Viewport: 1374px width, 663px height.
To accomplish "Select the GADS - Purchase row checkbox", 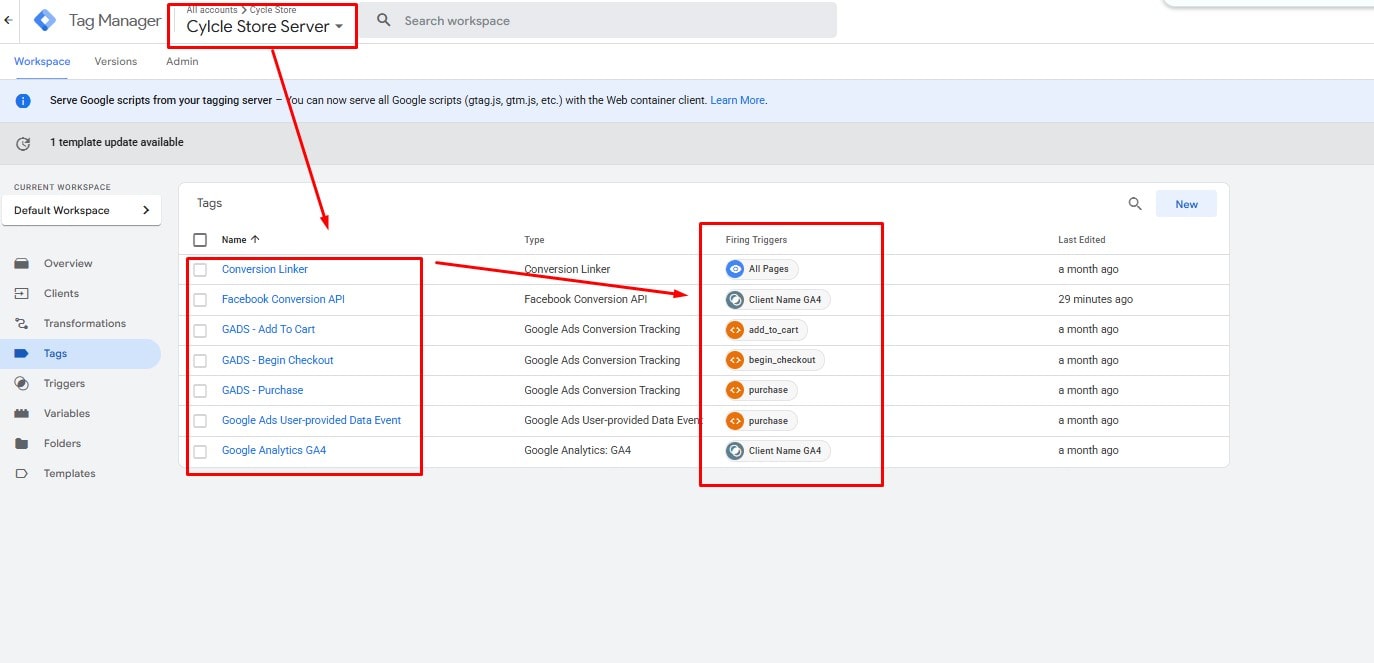I will pos(200,391).
